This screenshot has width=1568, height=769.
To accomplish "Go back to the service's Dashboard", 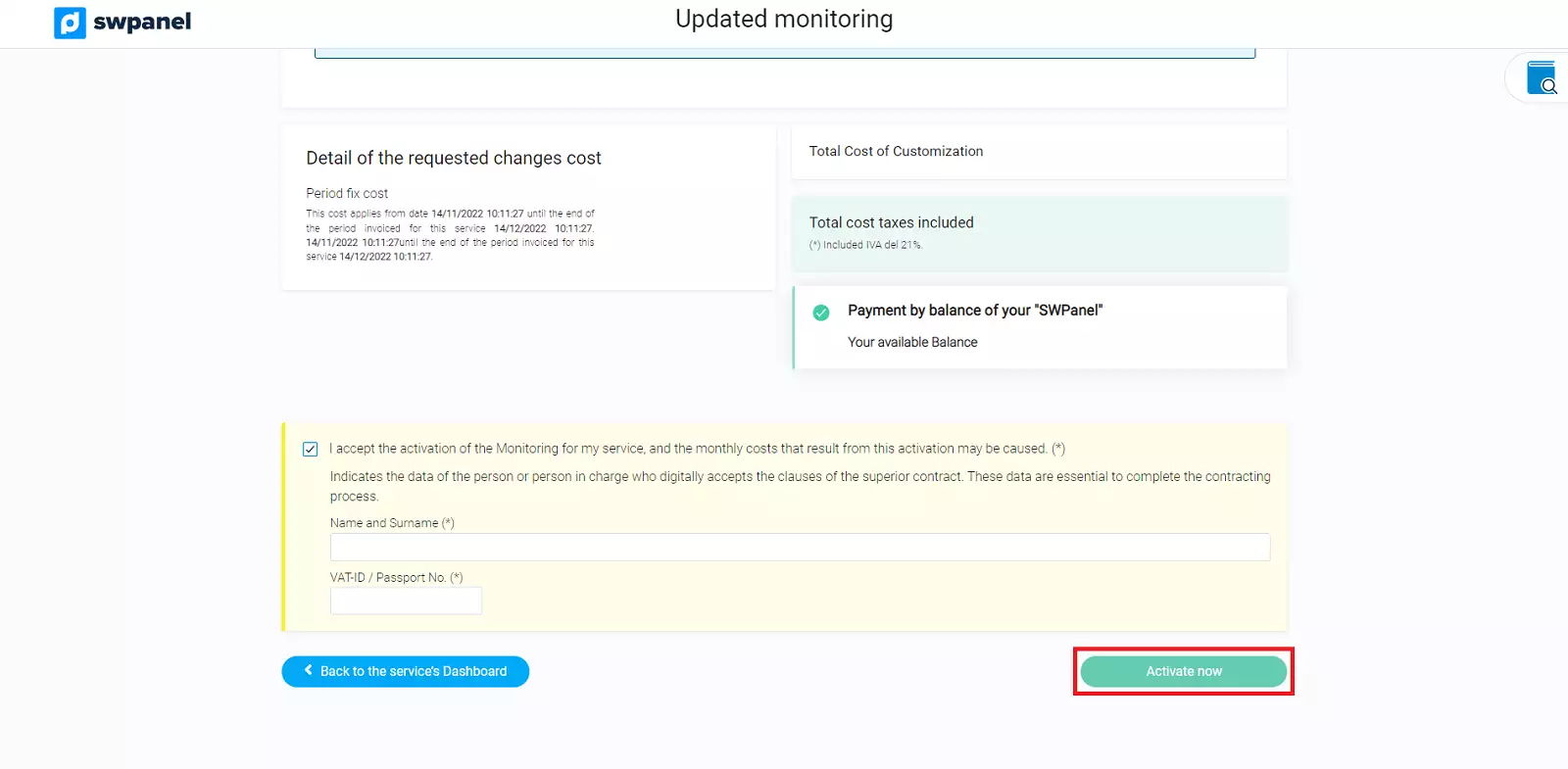I will click(405, 672).
